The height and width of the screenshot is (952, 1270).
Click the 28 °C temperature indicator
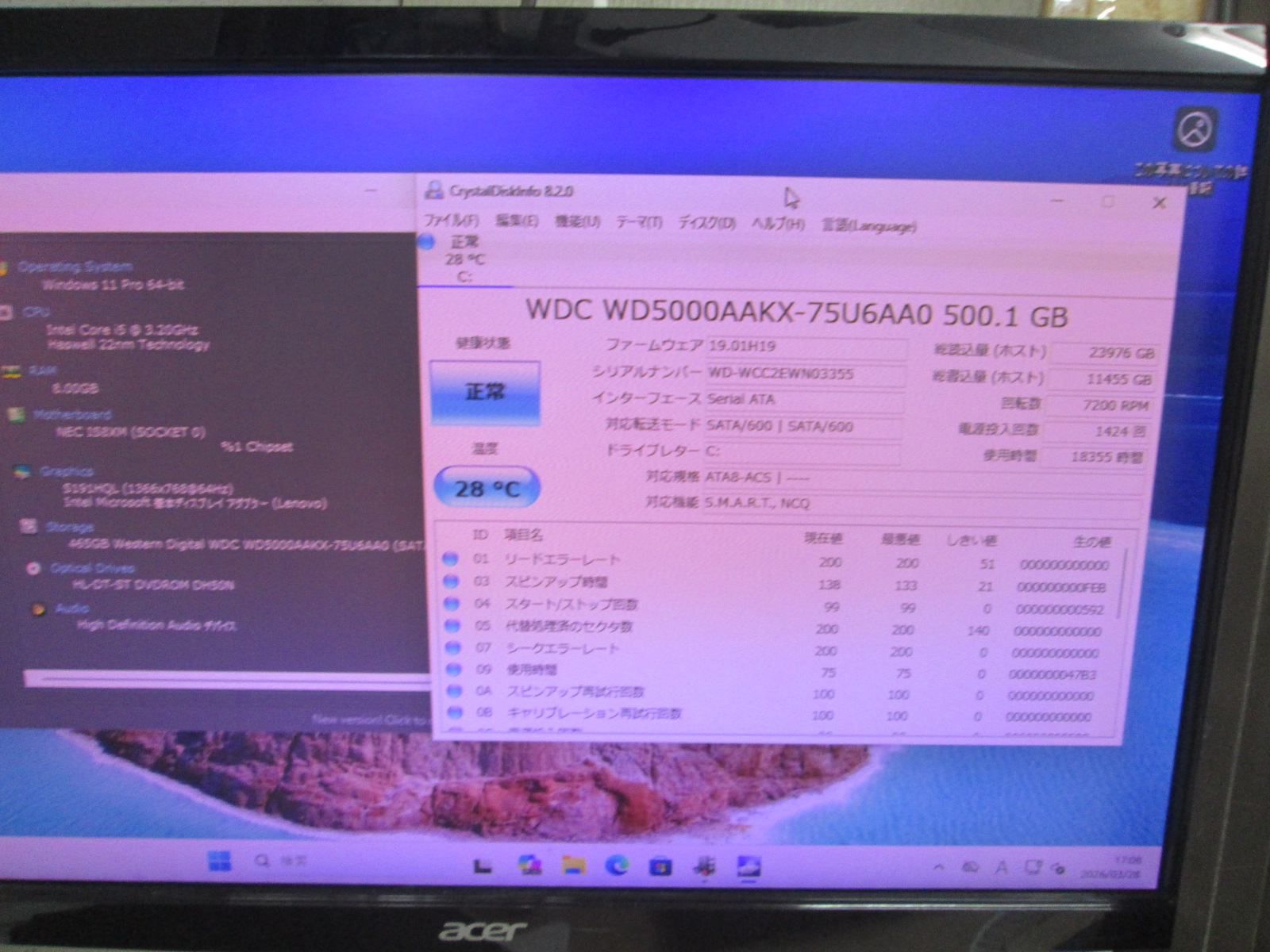click(x=487, y=488)
